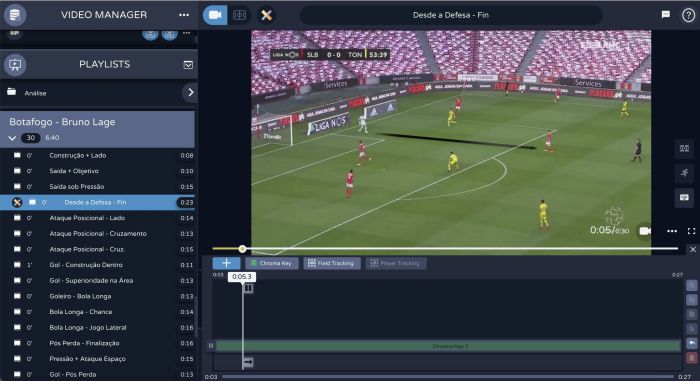The width and height of the screenshot is (700, 381).
Task: Toggle the flag on Gol - Construção Dentro
Action: point(17,264)
